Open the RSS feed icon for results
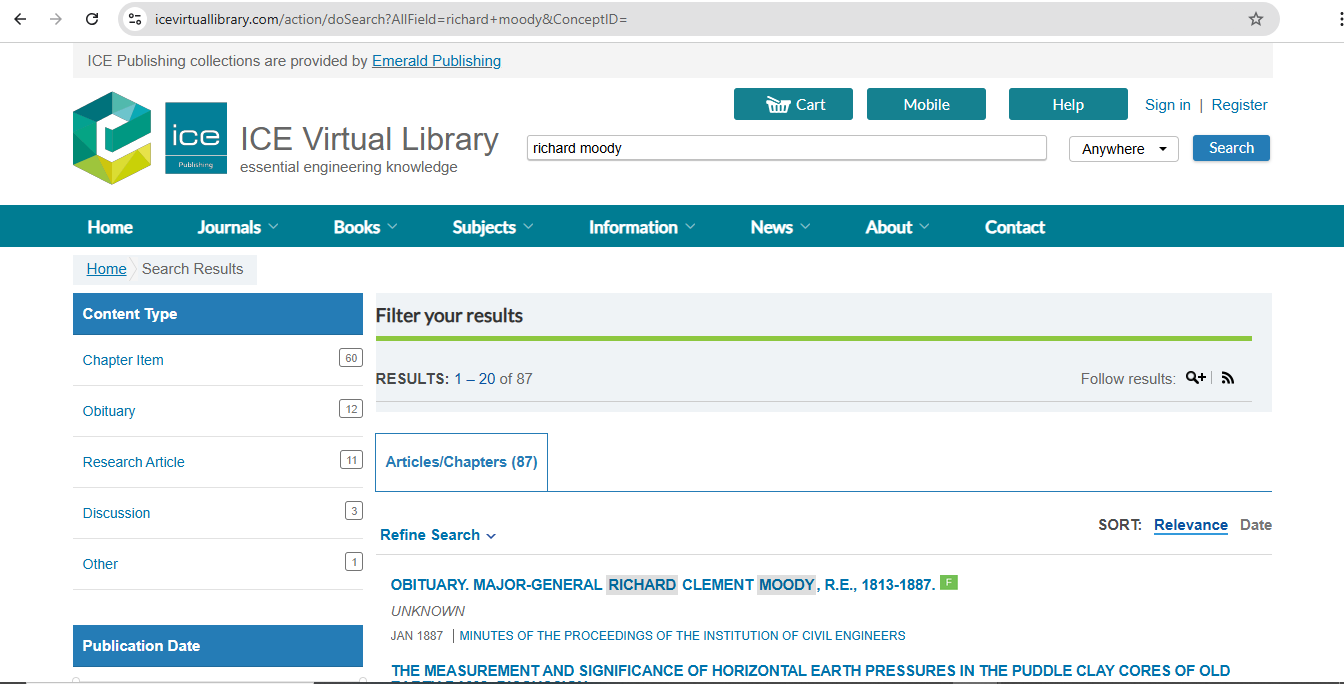 [1228, 378]
